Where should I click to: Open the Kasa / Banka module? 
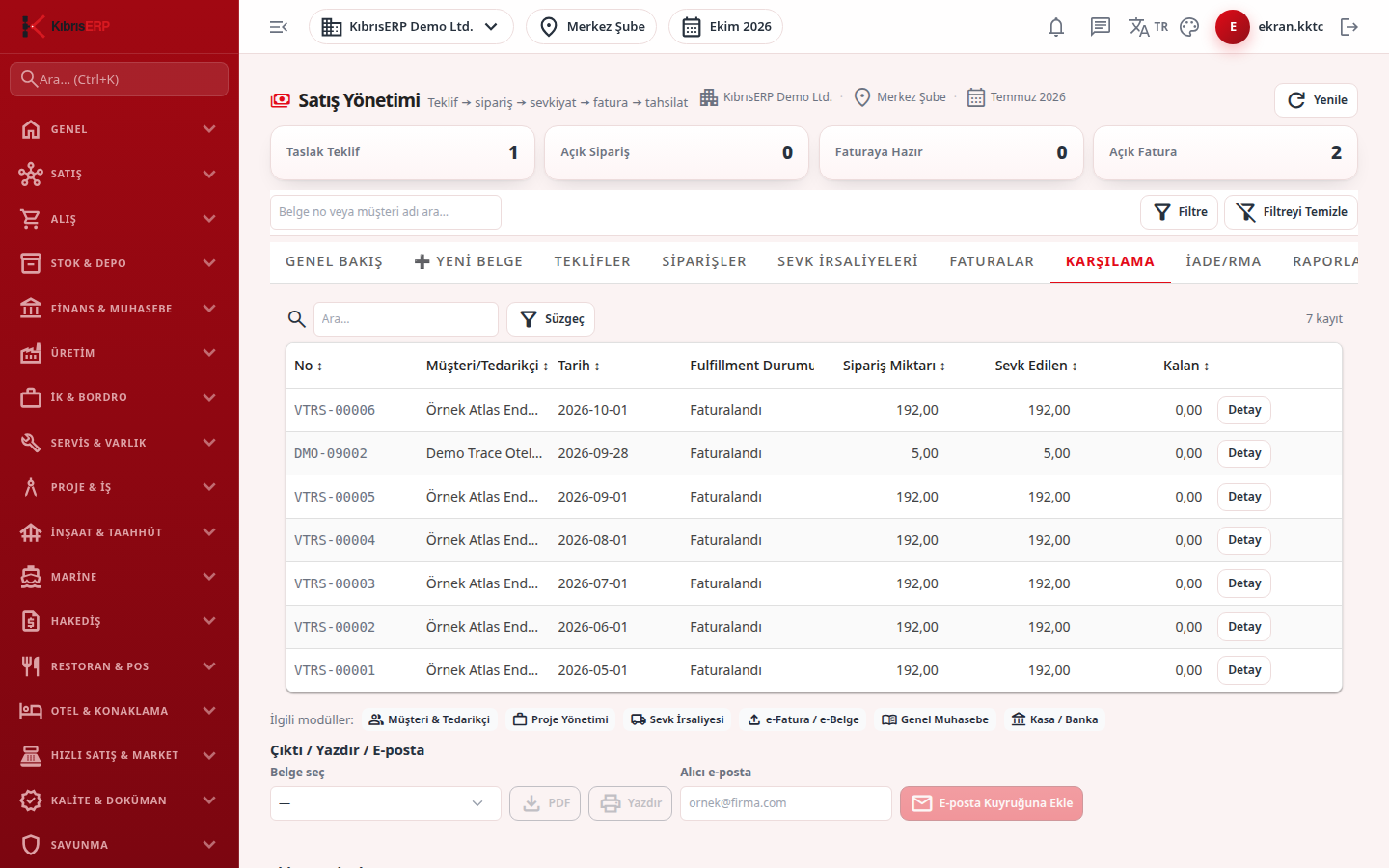[x=1054, y=719]
